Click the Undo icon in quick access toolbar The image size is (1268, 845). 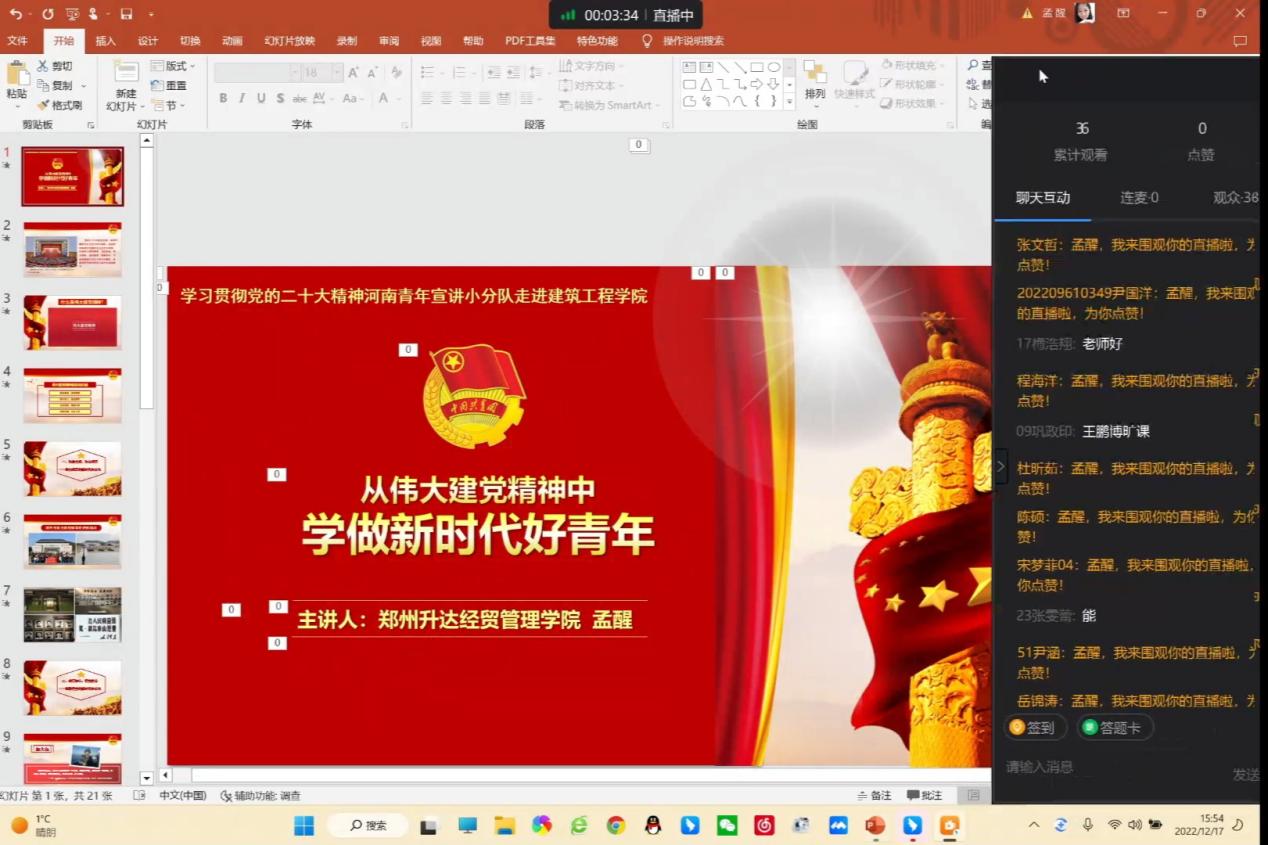pyautogui.click(x=15, y=14)
